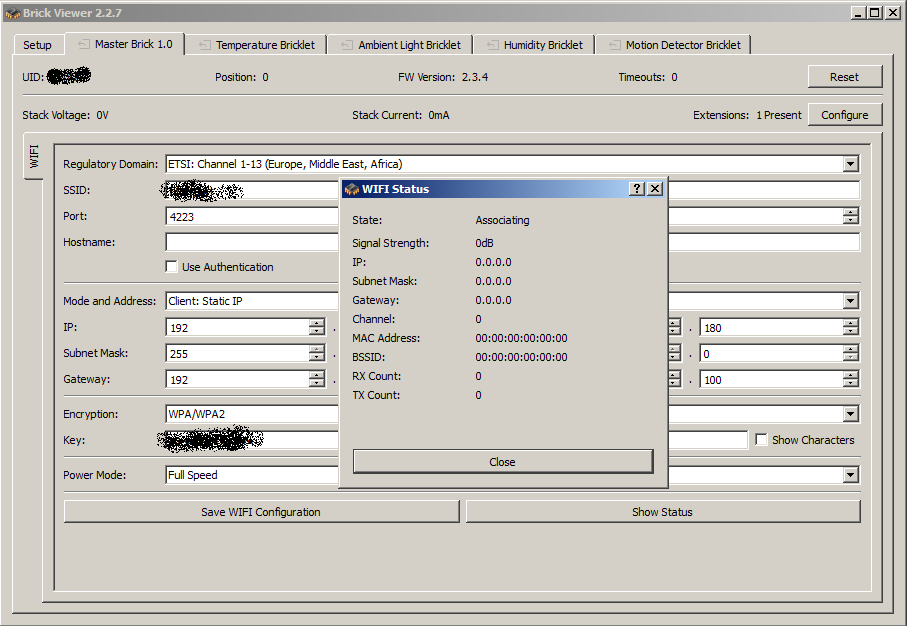
Task: Click the Associating state value
Action: click(502, 220)
